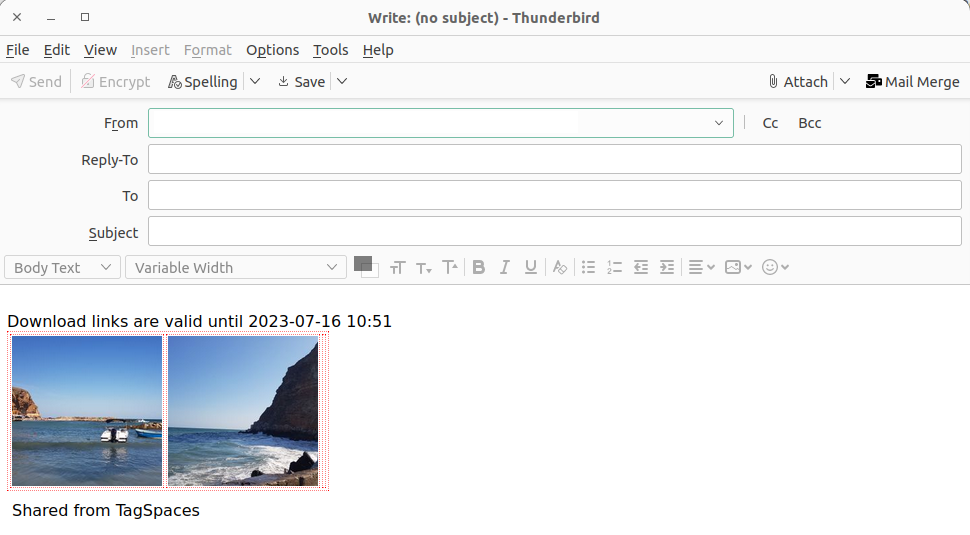Open the Spelling checker
The width and height of the screenshot is (970, 535).
click(x=203, y=82)
